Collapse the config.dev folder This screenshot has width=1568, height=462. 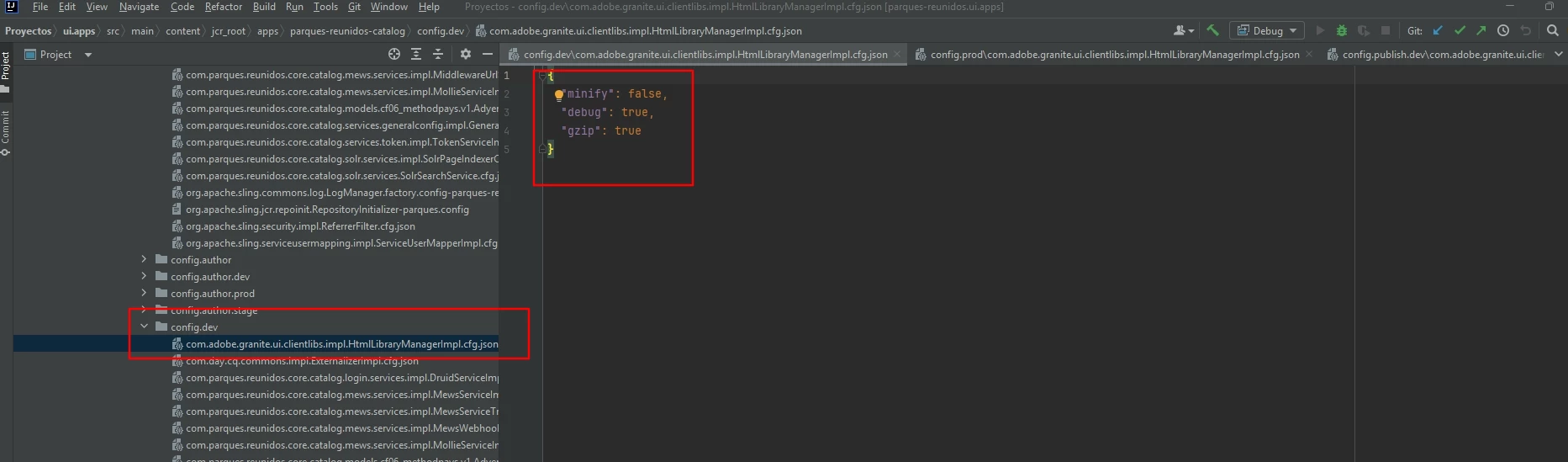tap(144, 327)
